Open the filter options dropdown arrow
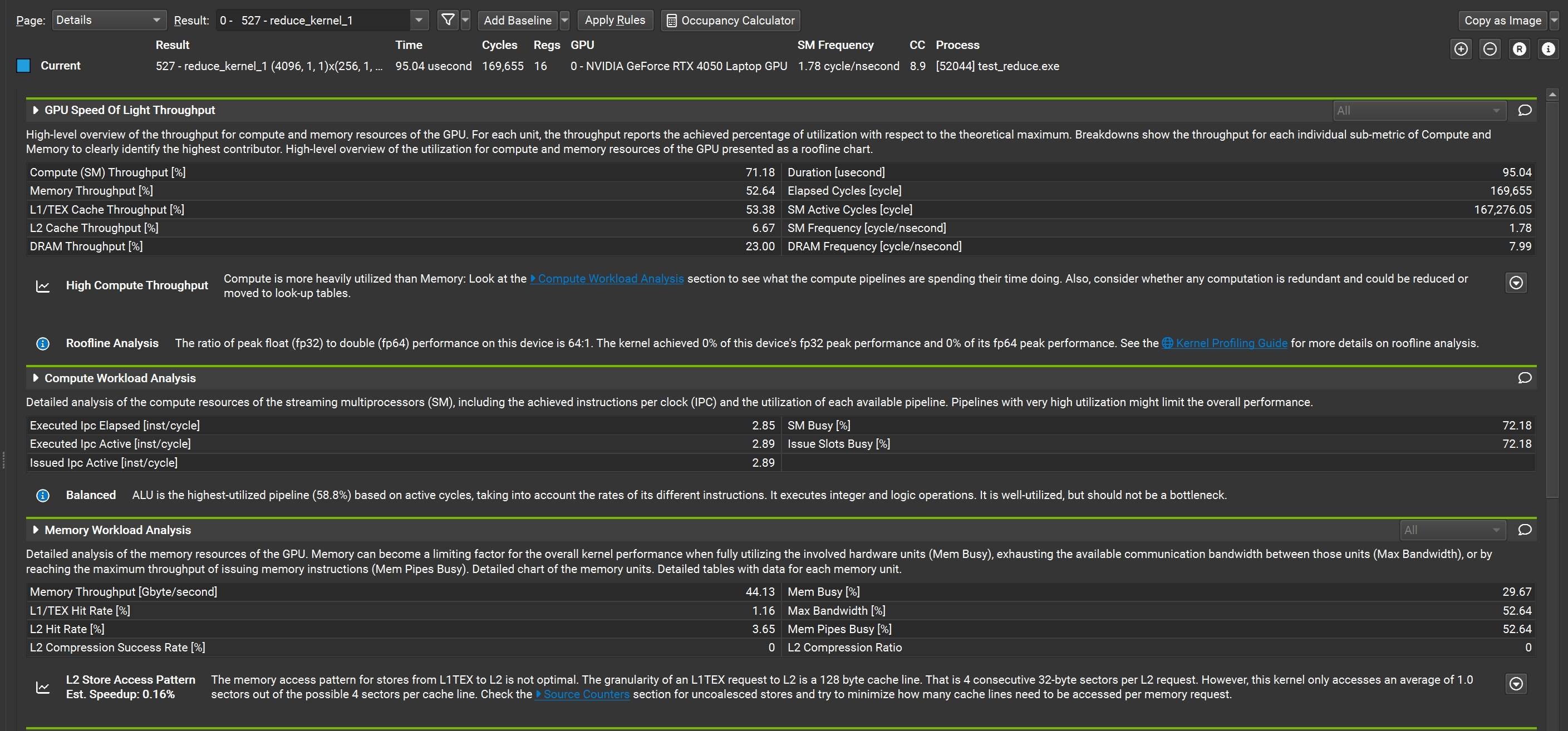 point(466,20)
